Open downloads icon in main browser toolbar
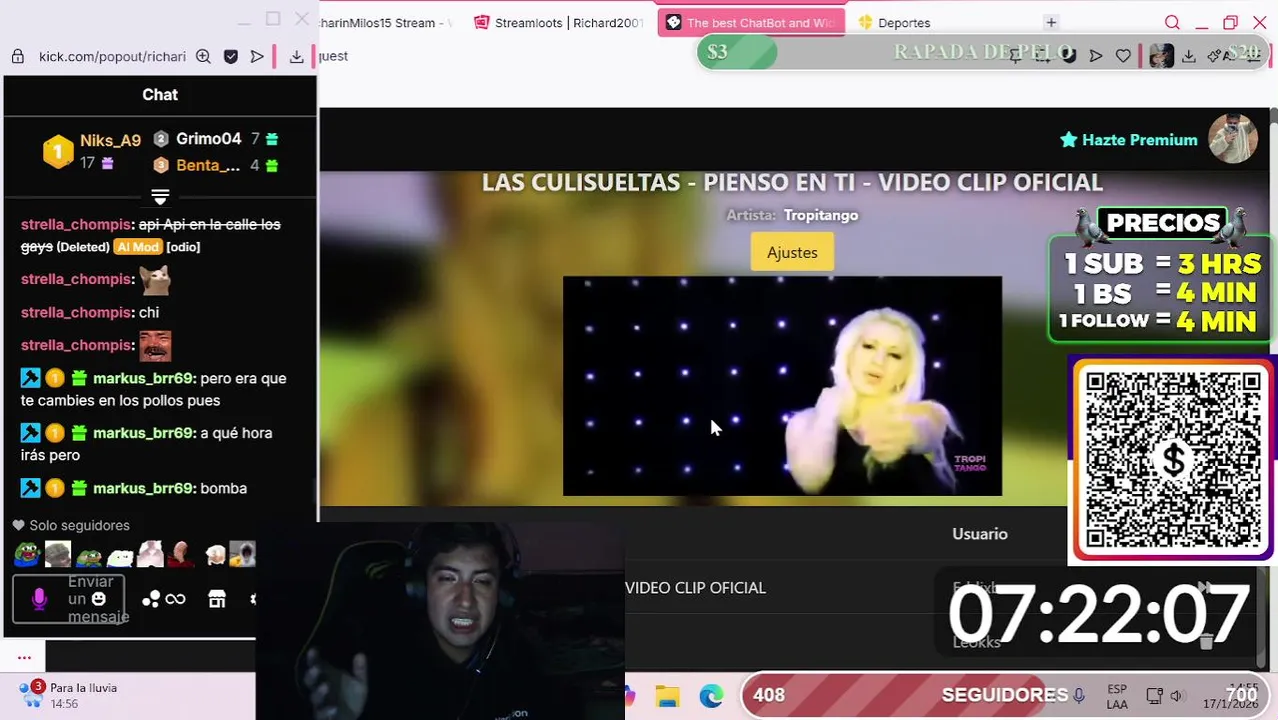This screenshot has height=720, width=1278. (x=1188, y=56)
